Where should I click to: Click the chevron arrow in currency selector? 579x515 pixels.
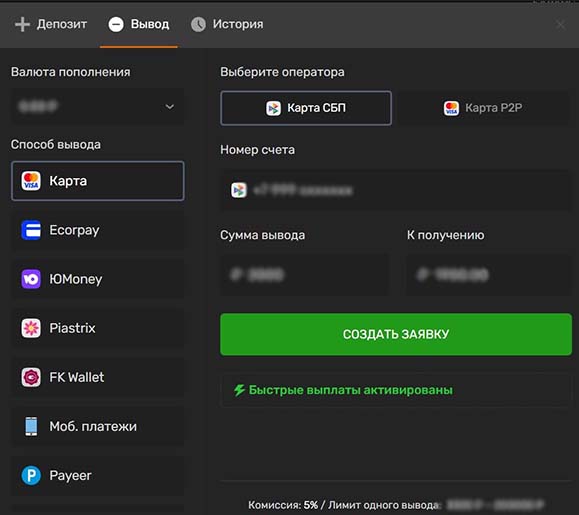(x=169, y=107)
